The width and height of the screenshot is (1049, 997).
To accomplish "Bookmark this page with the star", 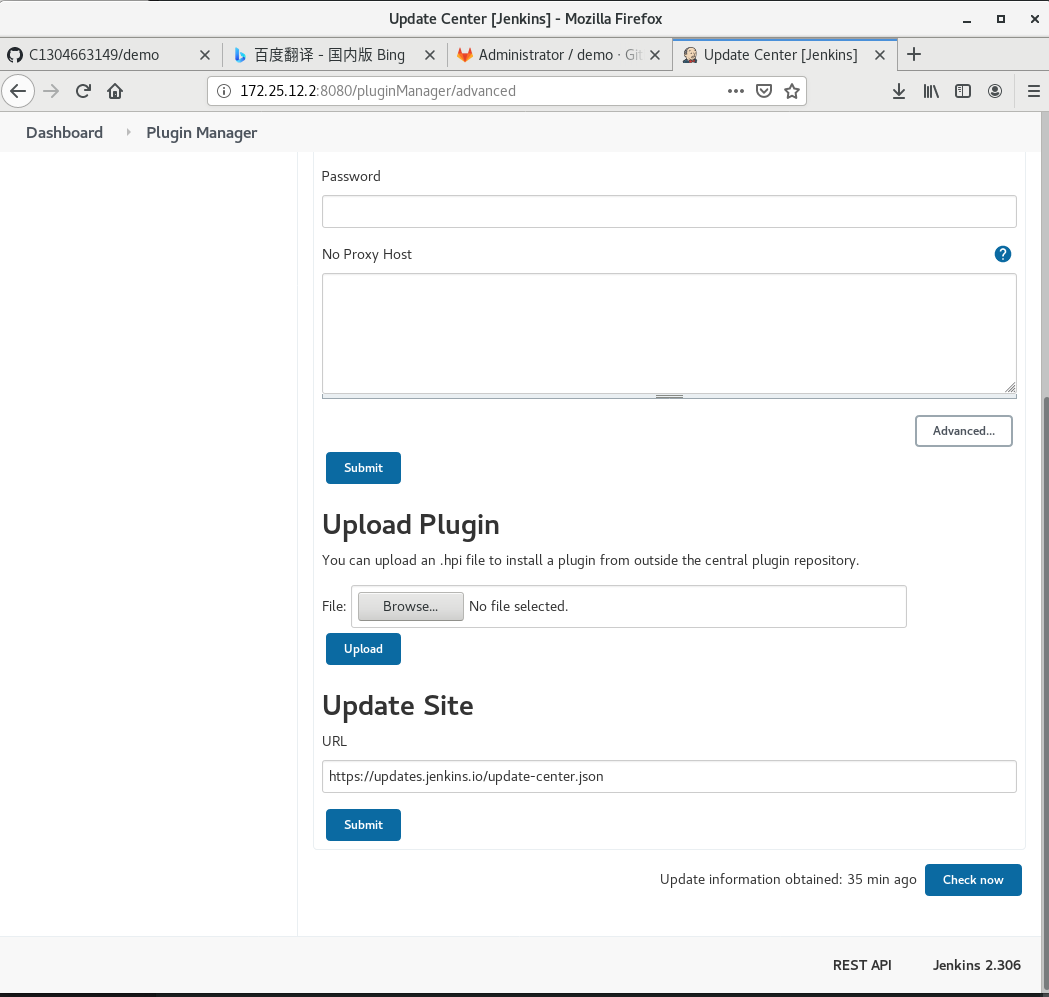I will pyautogui.click(x=792, y=91).
